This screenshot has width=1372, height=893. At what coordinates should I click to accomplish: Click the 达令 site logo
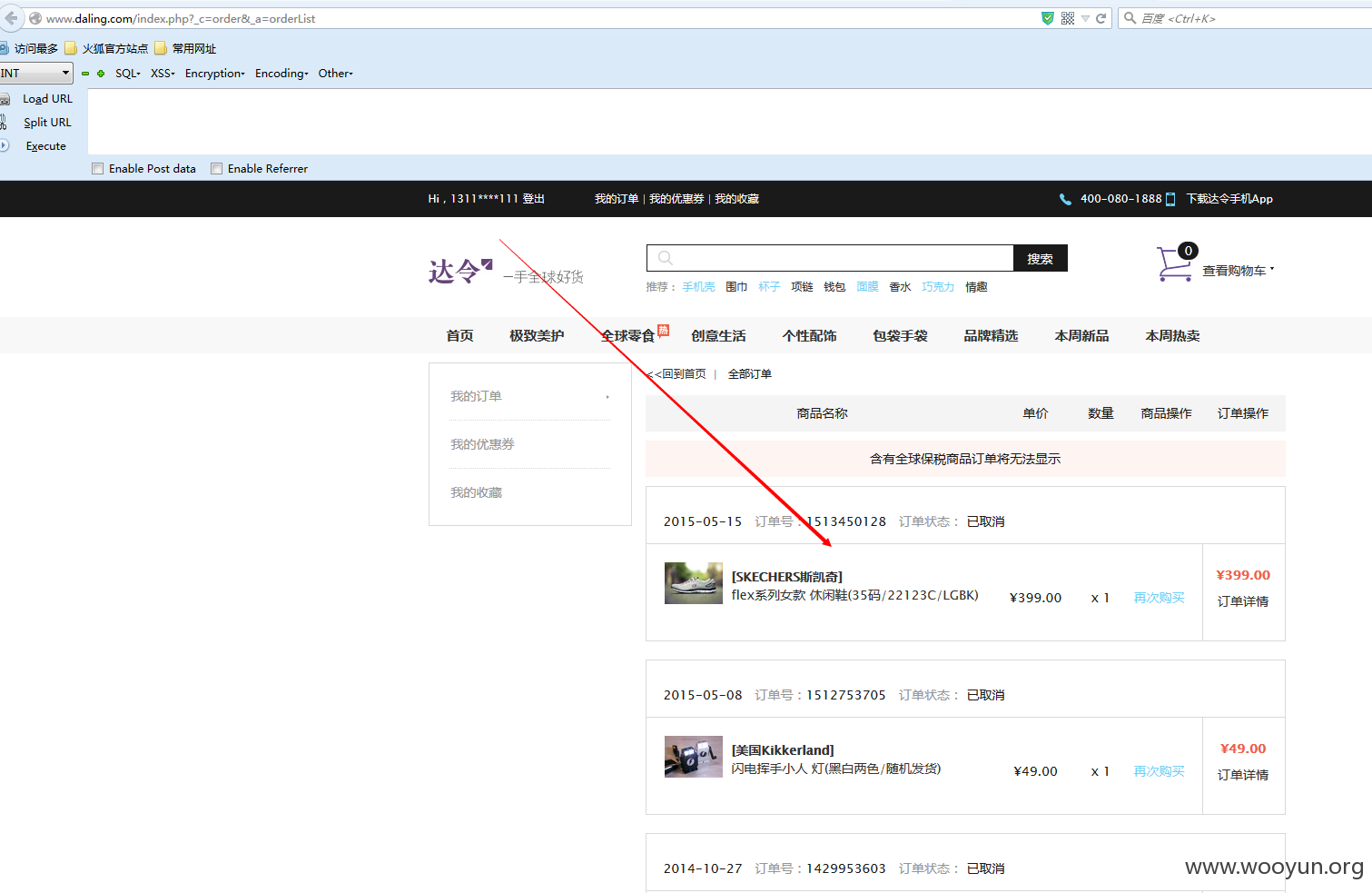click(x=460, y=271)
